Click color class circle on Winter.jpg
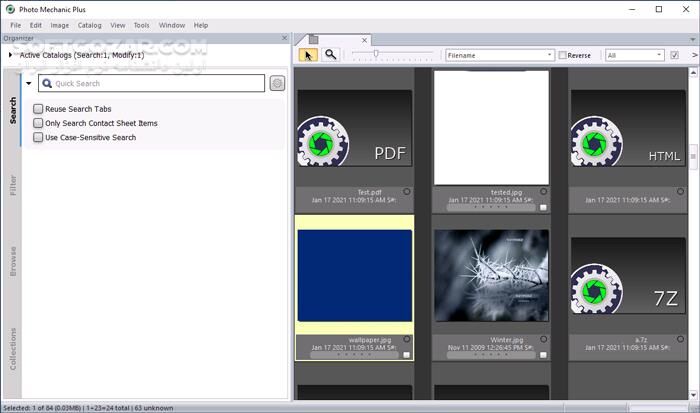 click(543, 339)
